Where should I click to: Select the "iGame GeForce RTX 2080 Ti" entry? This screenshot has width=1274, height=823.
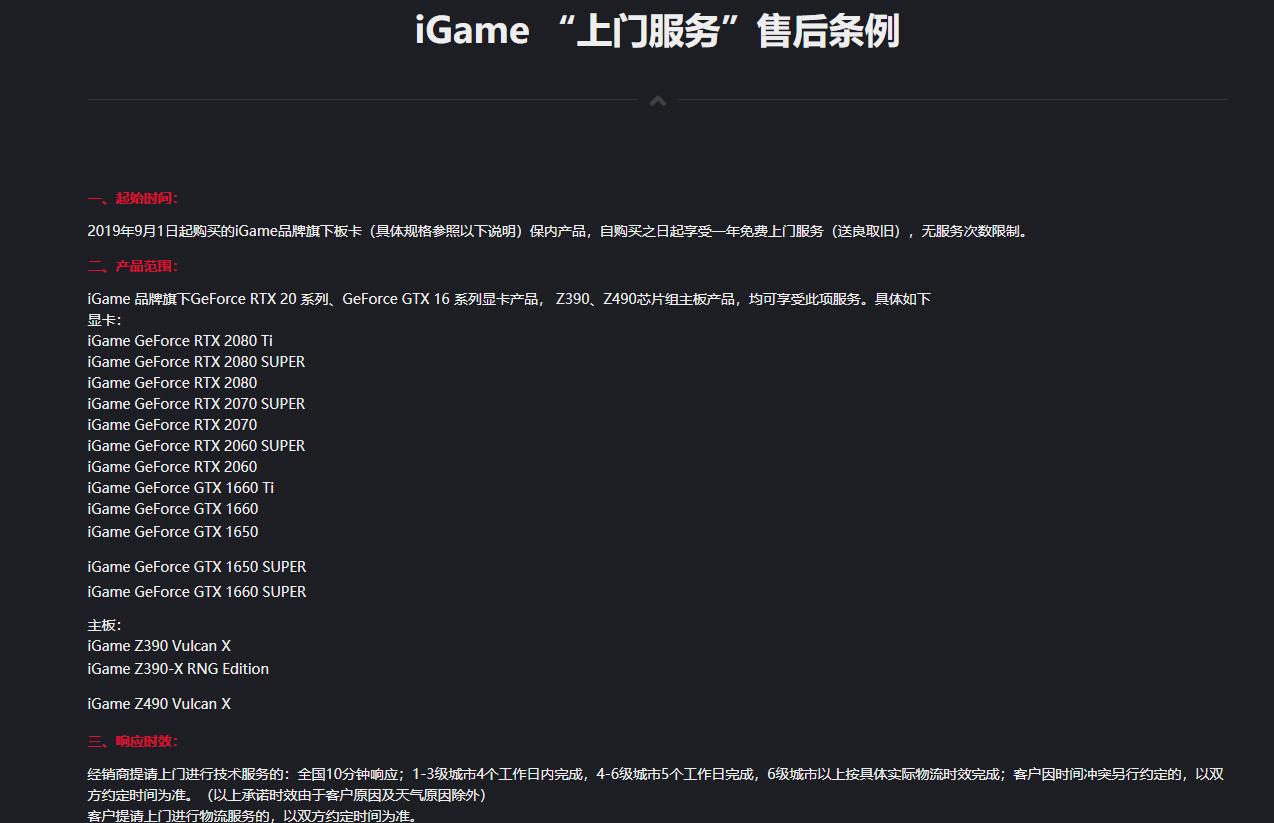(x=180, y=340)
